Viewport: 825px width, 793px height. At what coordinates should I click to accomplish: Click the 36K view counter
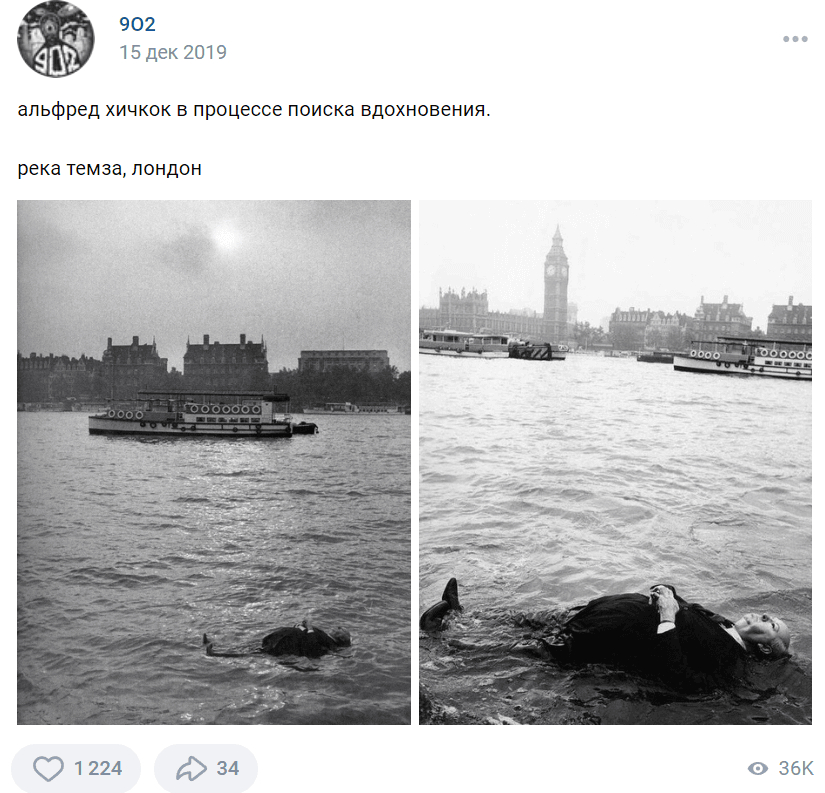coord(796,769)
